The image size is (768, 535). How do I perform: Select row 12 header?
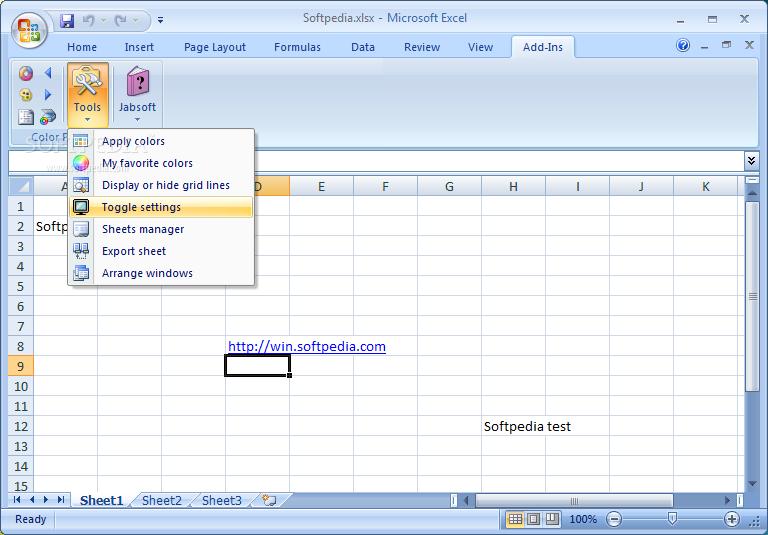click(21, 426)
